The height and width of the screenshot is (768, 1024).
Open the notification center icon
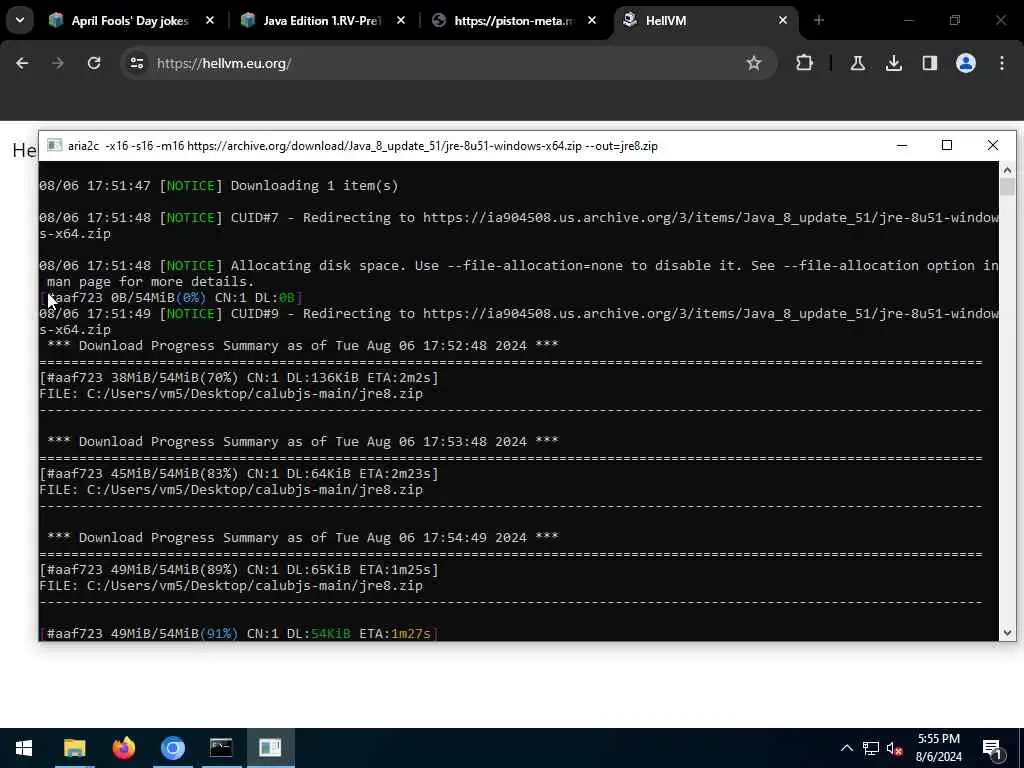point(993,749)
